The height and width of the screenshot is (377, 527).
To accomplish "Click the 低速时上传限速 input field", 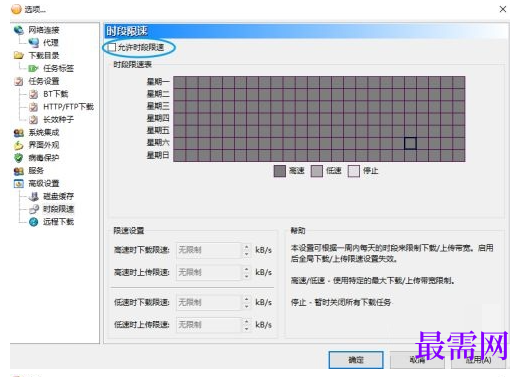I will point(209,325).
